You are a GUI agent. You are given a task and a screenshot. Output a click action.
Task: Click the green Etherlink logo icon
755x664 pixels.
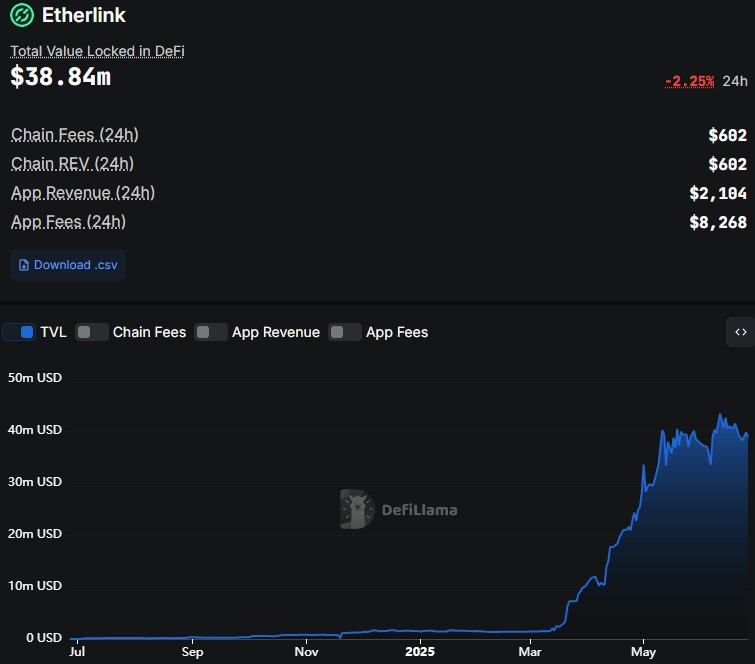pyautogui.click(x=22, y=15)
